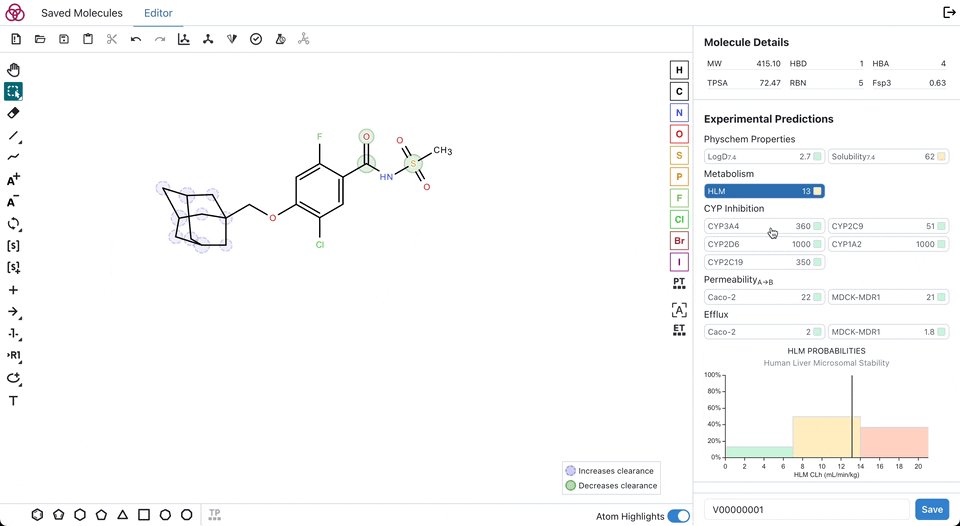Select Carbon atom button C
This screenshot has width=960, height=526.
(679, 92)
